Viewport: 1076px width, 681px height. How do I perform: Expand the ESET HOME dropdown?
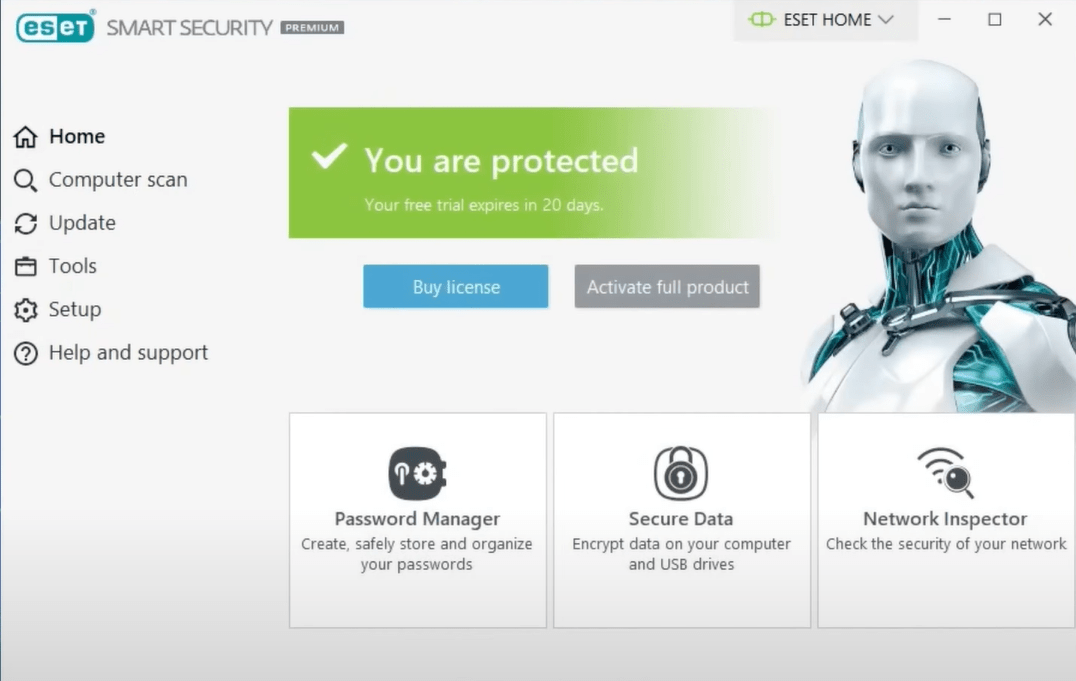click(x=825, y=20)
